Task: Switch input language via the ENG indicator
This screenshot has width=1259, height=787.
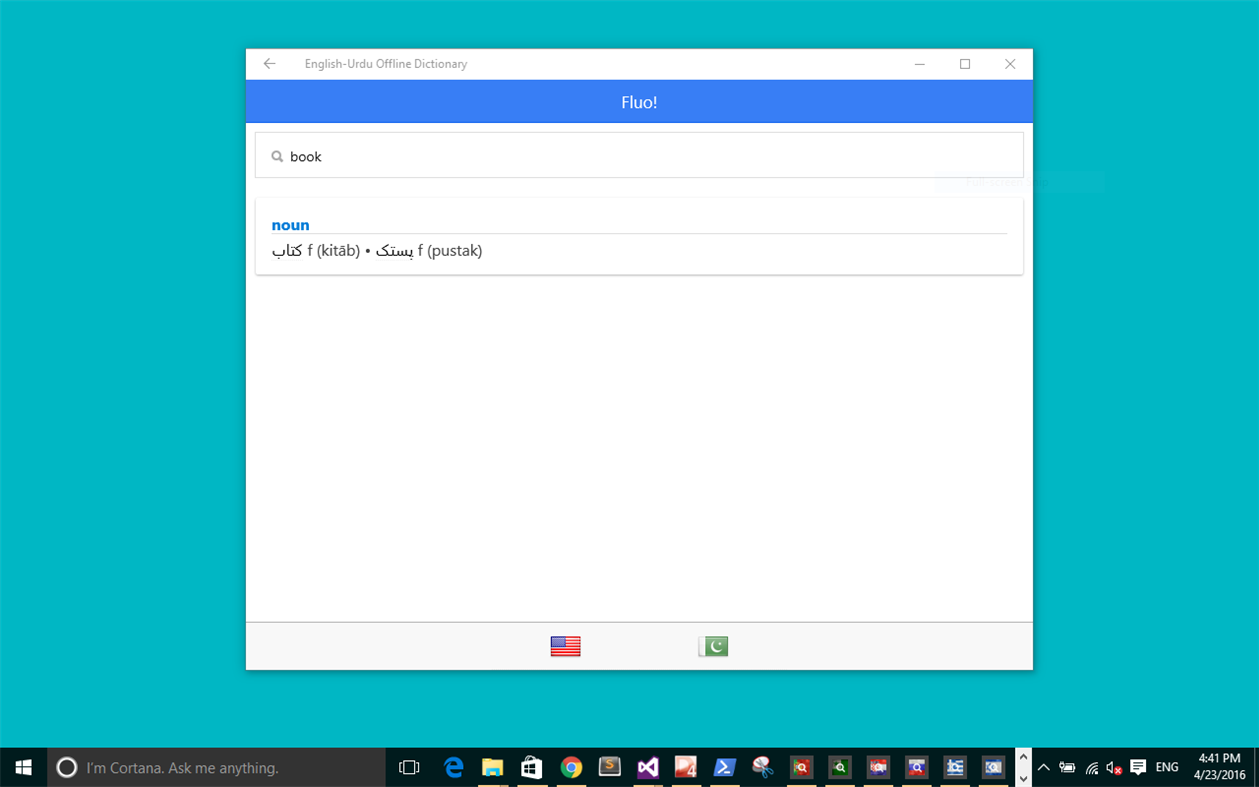Action: (1167, 767)
